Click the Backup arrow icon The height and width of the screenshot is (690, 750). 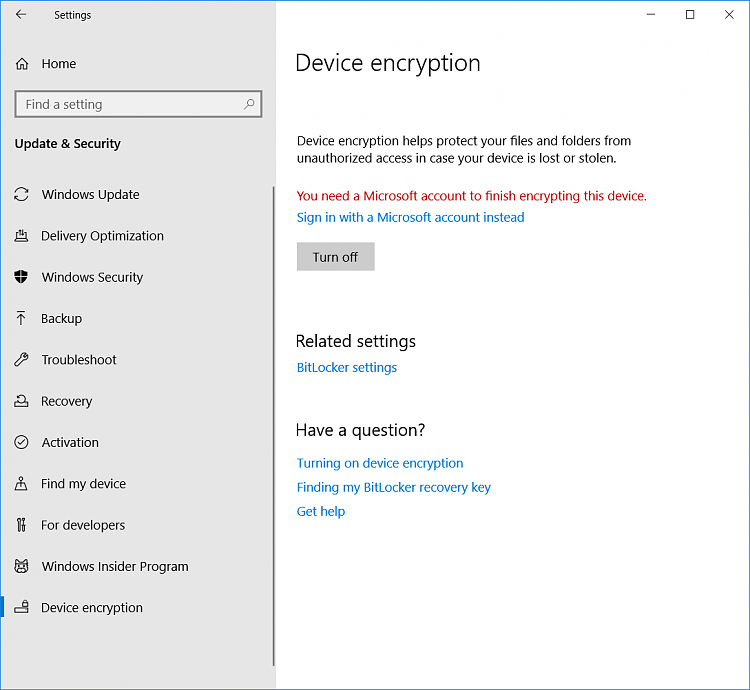pyautogui.click(x=21, y=318)
